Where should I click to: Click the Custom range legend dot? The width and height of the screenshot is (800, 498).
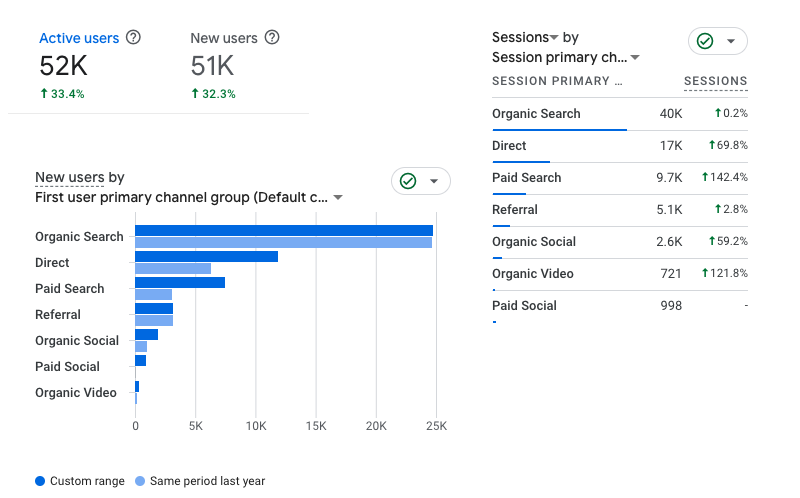pos(40,481)
